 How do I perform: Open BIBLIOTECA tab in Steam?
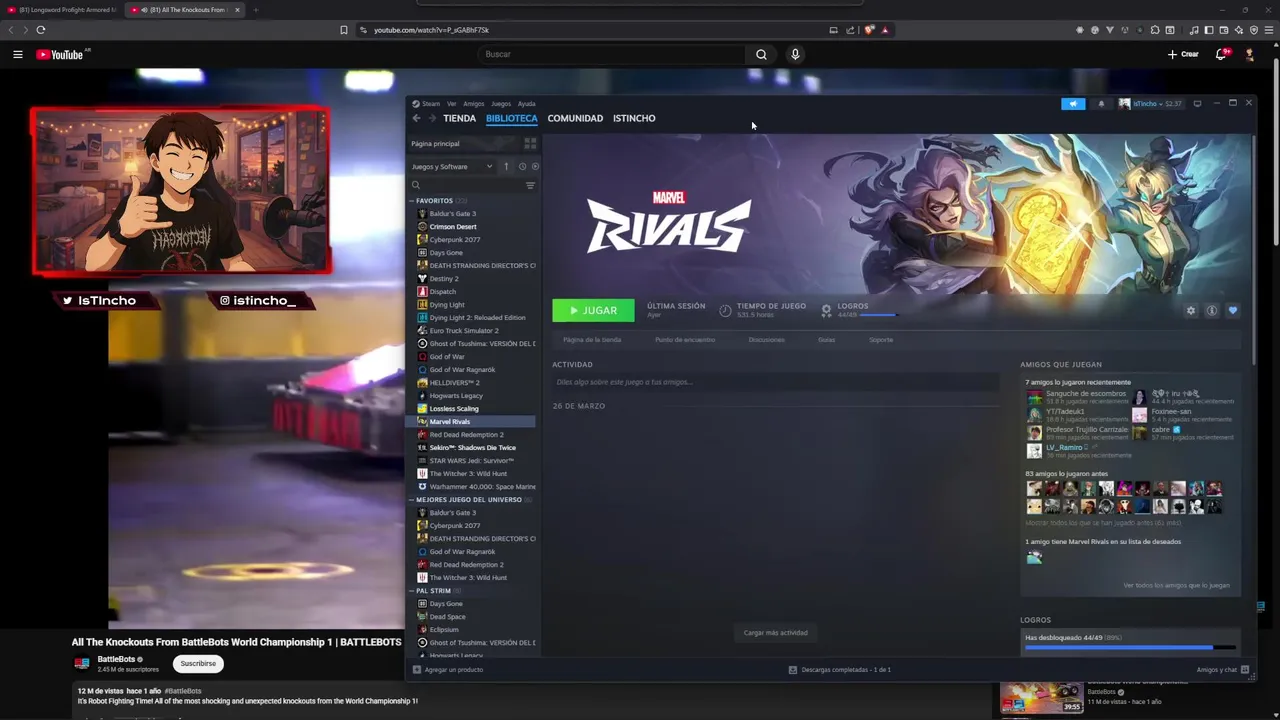tap(511, 118)
